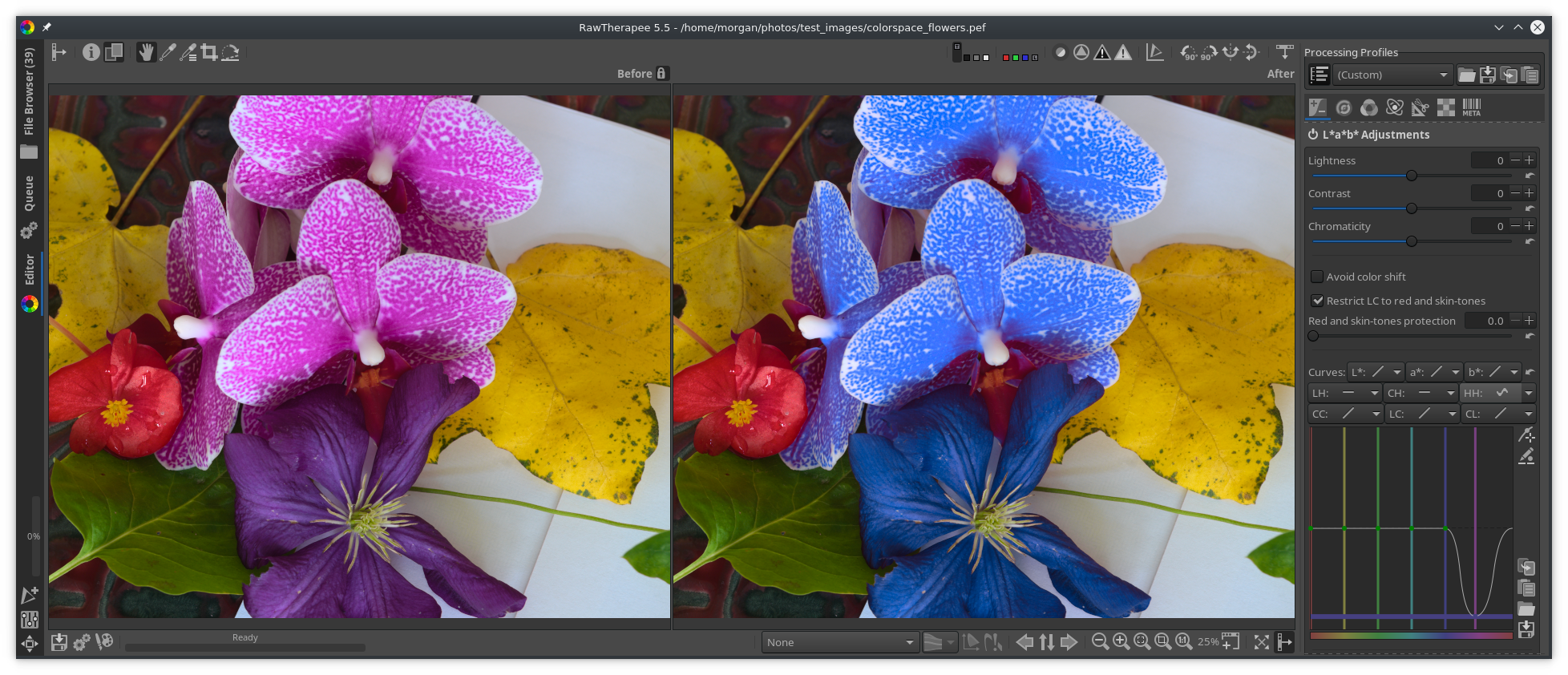The height and width of the screenshot is (675, 1568).
Task: Open the Queue tab in the sidebar
Action: point(29,193)
